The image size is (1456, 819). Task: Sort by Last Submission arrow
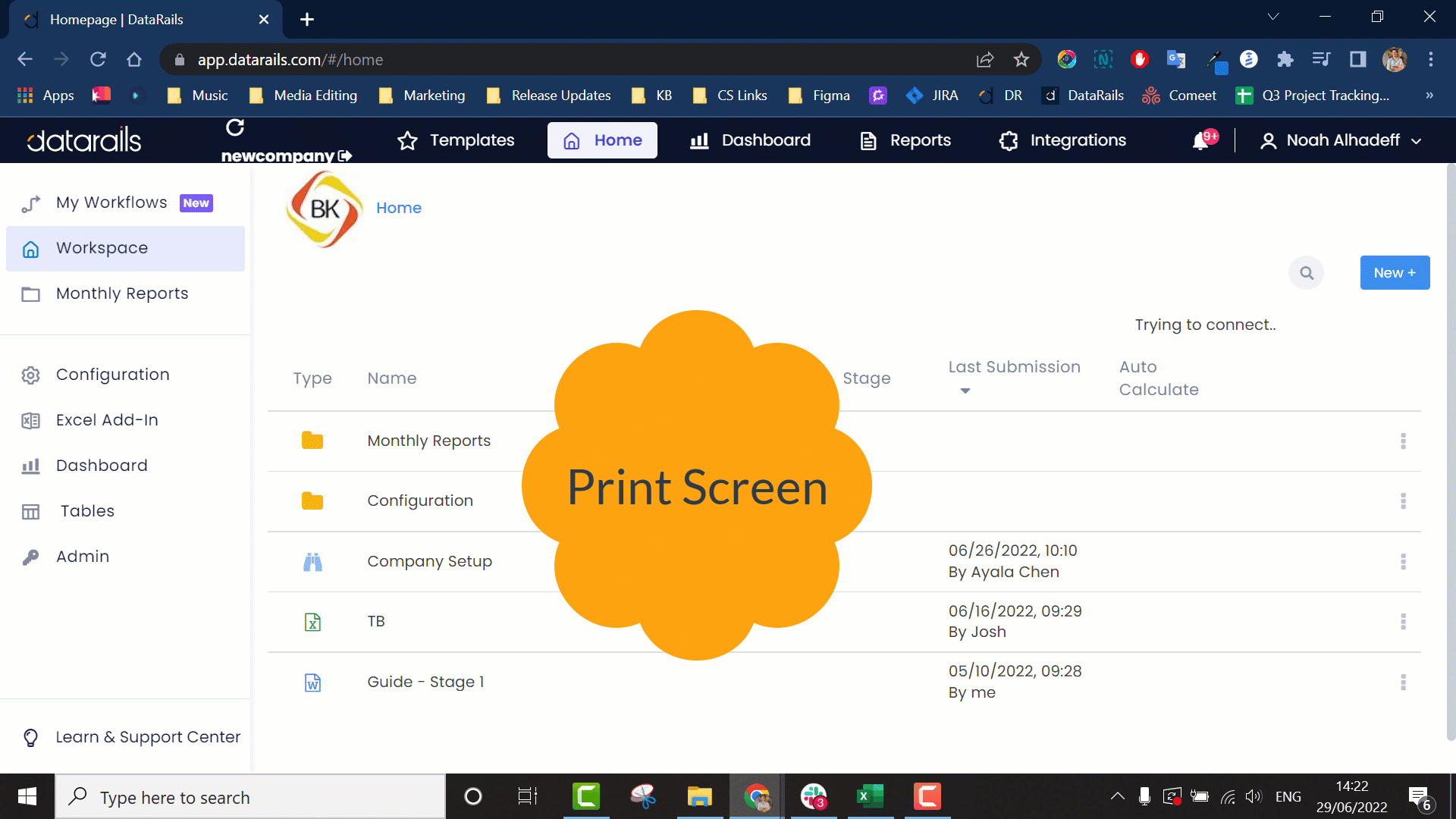(965, 391)
